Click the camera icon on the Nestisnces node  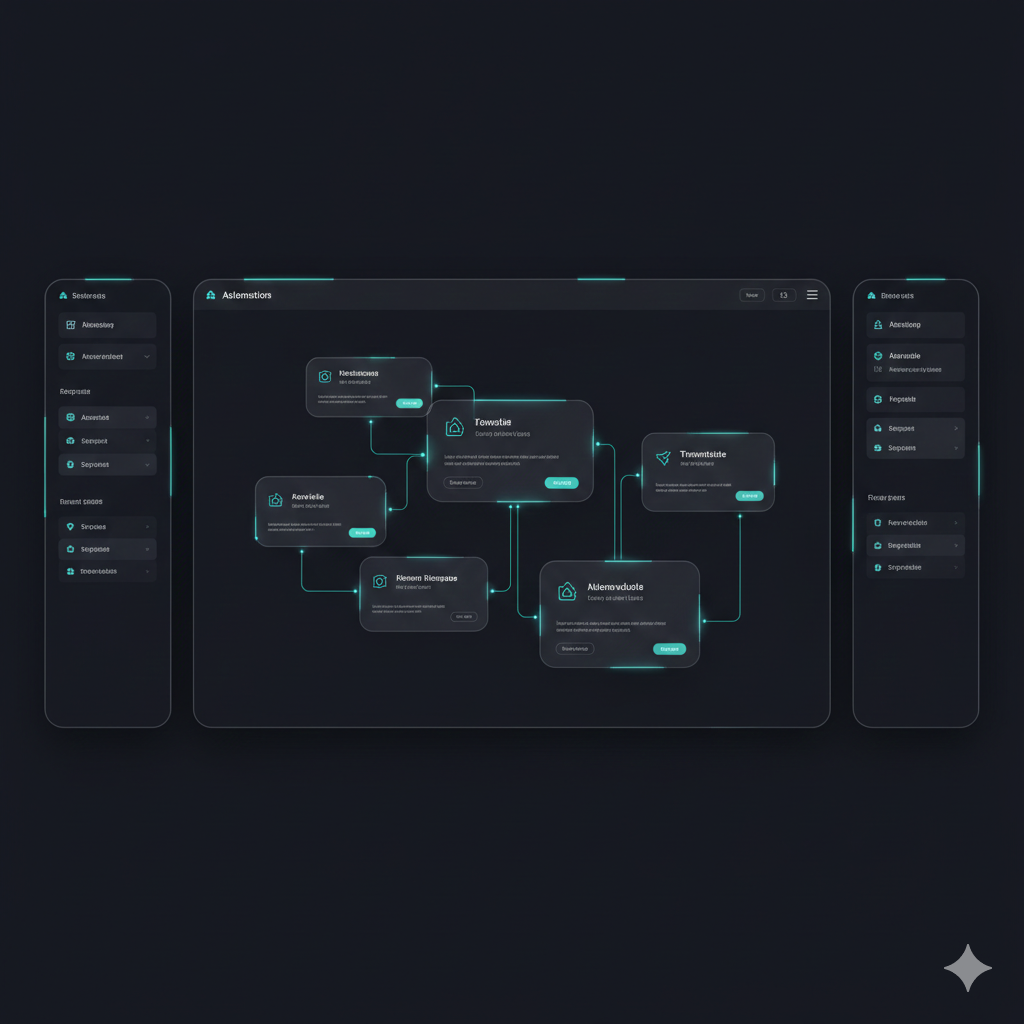(x=324, y=377)
